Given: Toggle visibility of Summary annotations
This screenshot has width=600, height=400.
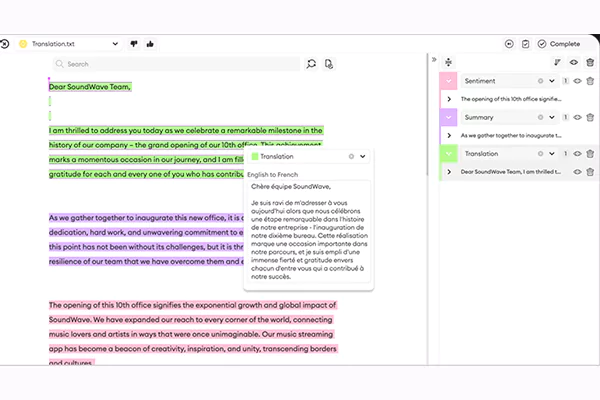Looking at the screenshot, I should coord(576,117).
